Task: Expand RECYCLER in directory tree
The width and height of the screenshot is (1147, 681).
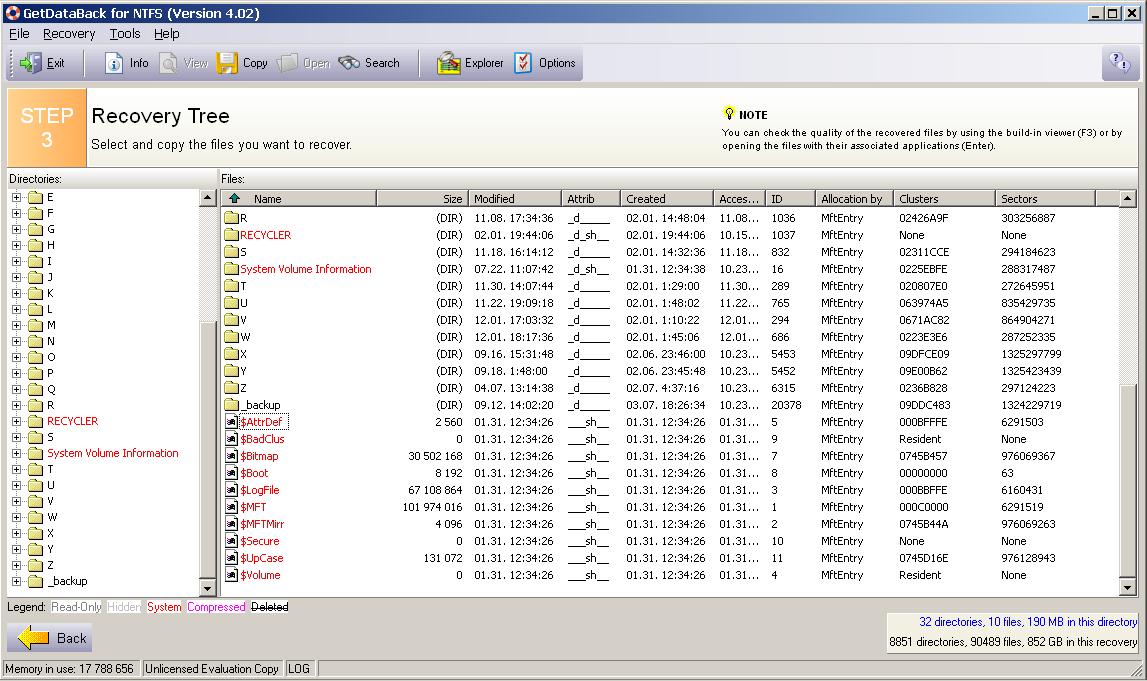Action: (x=16, y=421)
